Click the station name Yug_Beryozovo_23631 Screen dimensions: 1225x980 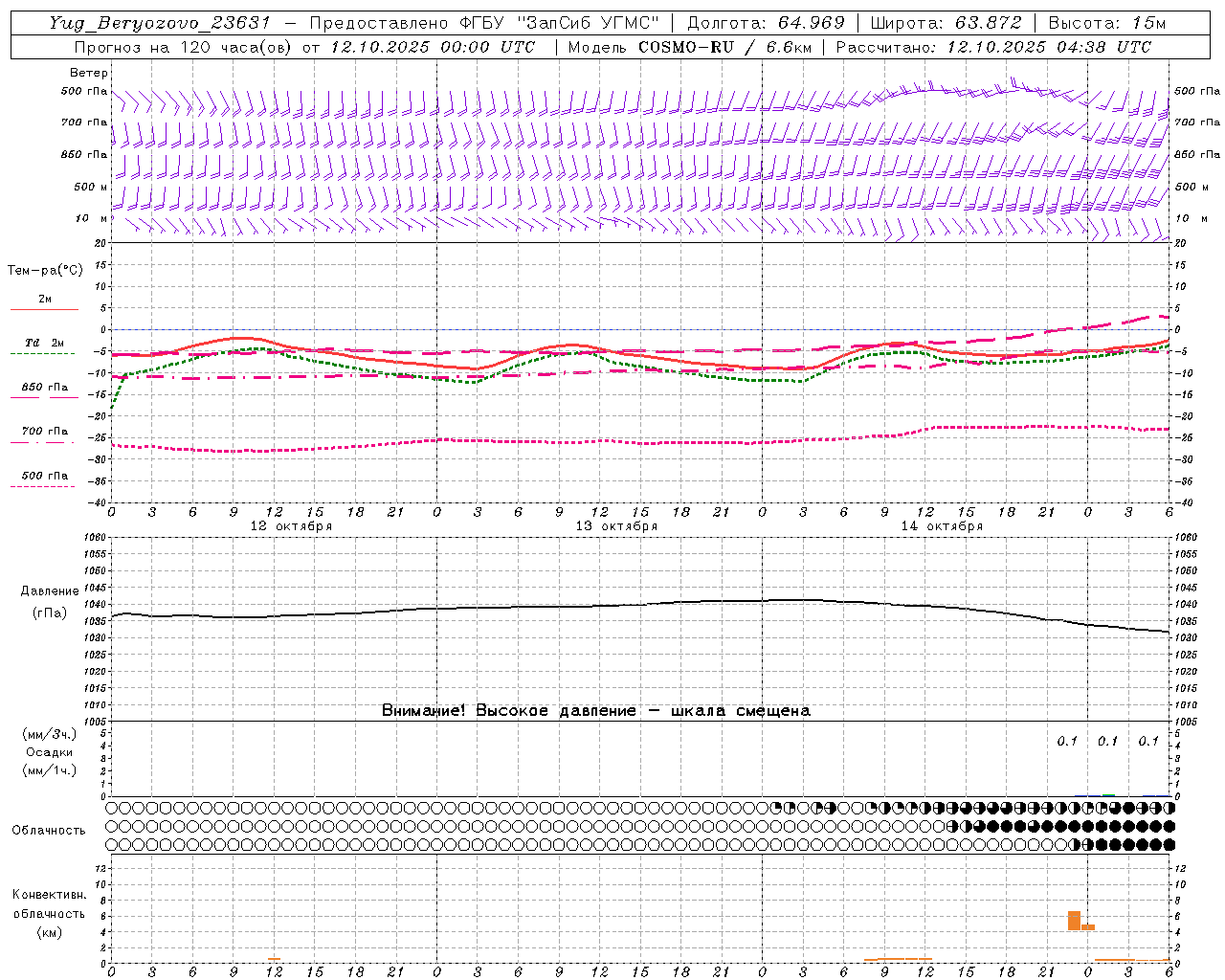(x=159, y=23)
